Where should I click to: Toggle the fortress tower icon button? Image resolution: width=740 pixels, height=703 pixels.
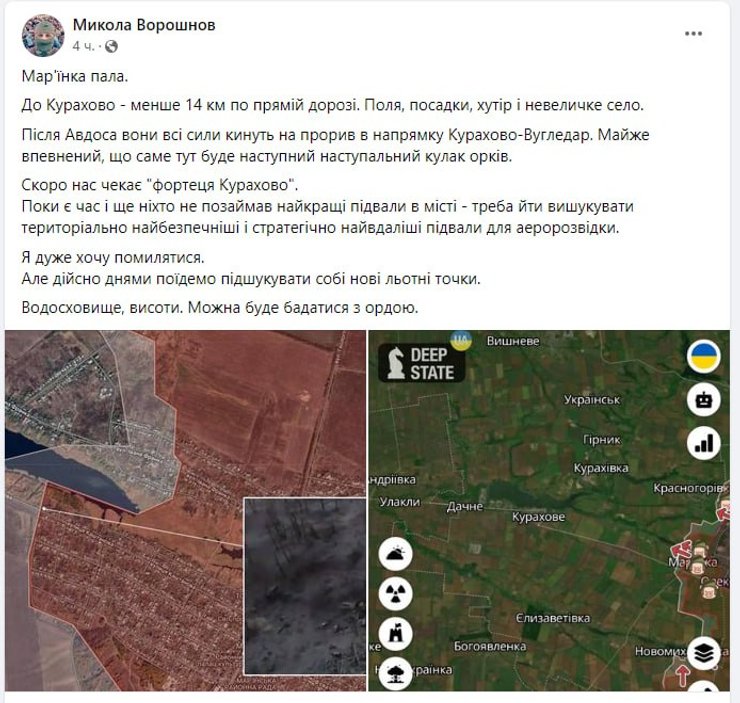point(395,634)
